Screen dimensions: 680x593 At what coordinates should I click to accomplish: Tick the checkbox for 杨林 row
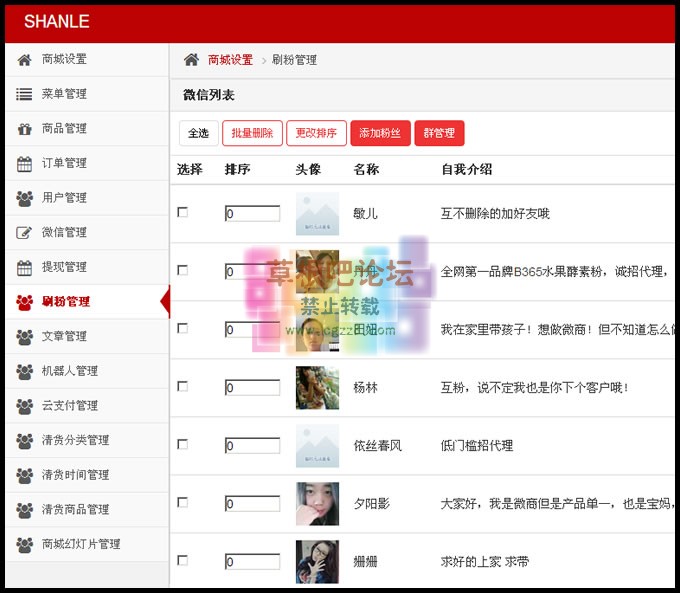[183, 387]
